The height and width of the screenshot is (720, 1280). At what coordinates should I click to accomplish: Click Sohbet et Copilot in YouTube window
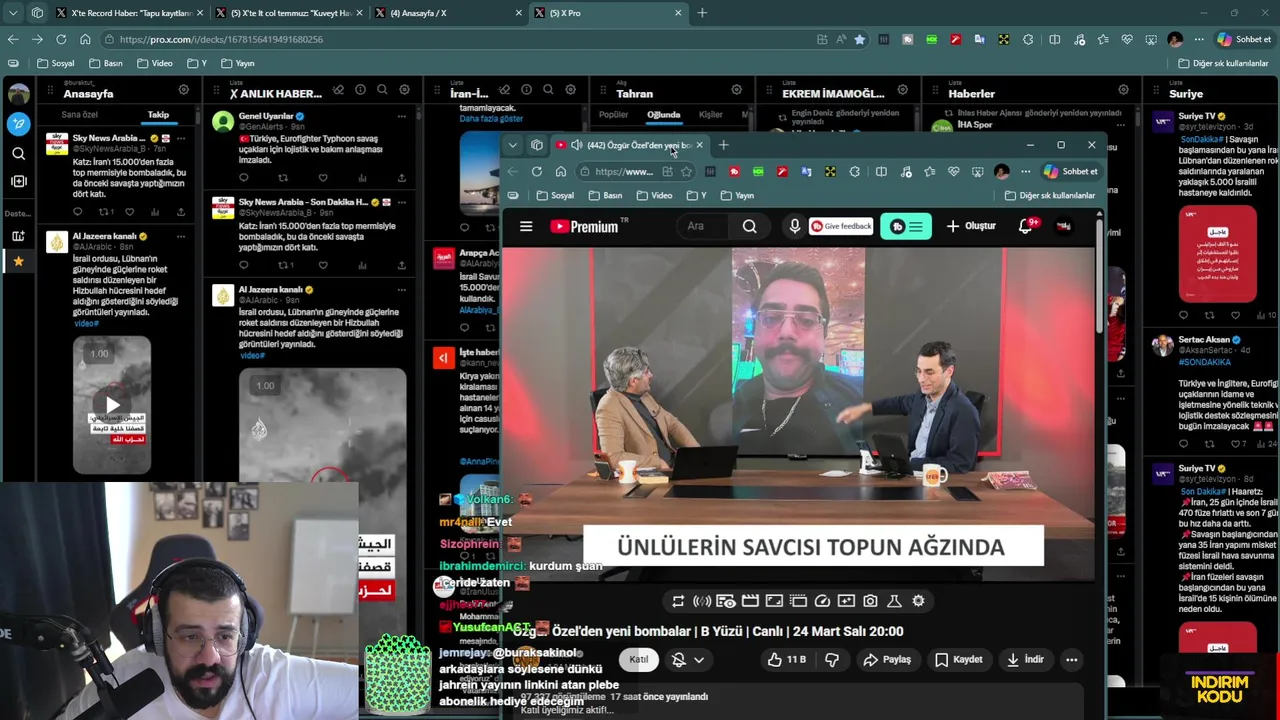[1071, 172]
